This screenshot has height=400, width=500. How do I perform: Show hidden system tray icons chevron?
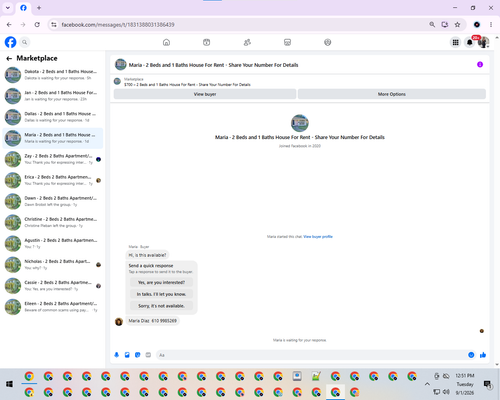(427, 384)
